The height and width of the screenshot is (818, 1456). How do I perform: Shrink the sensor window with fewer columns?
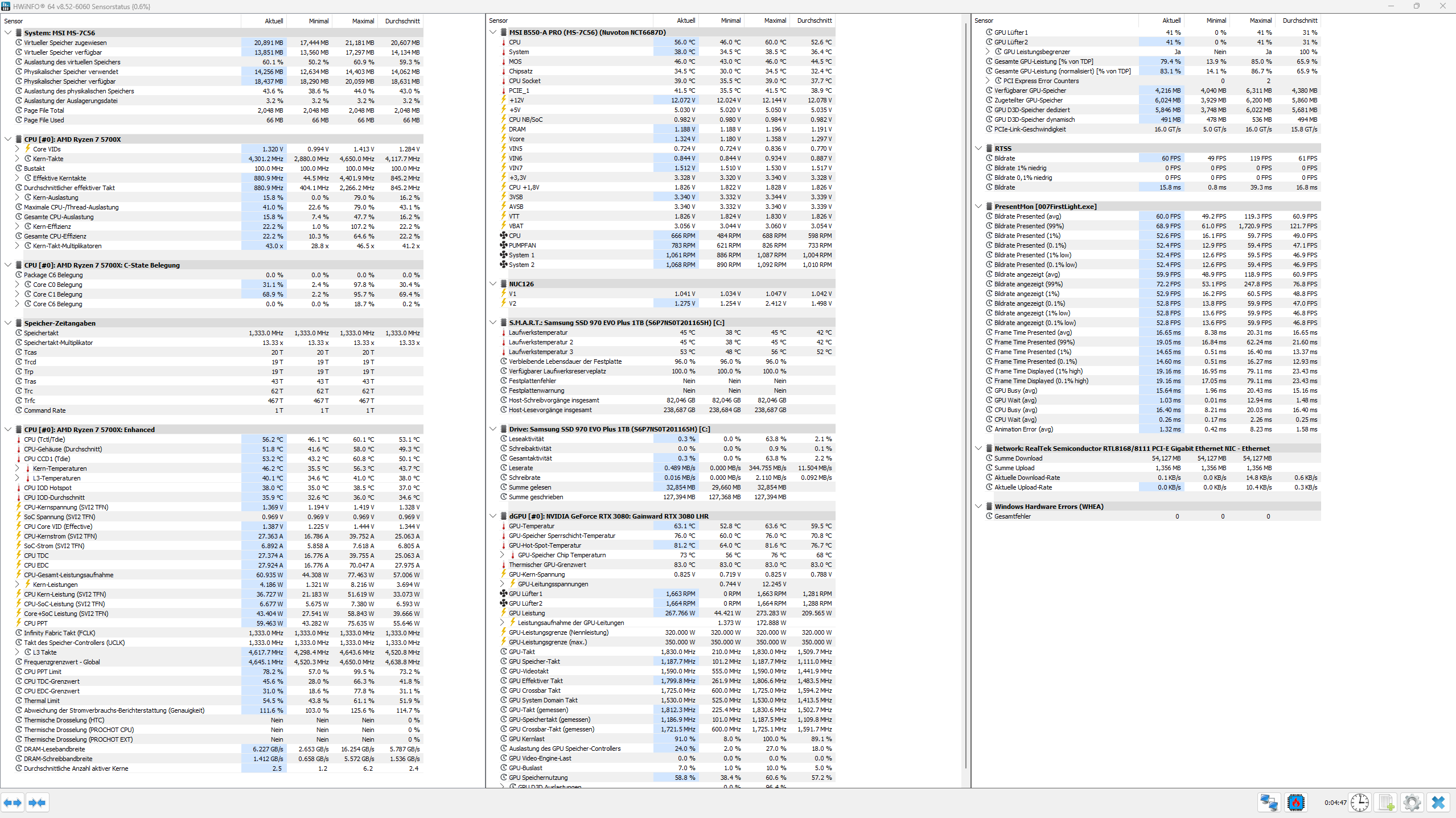tap(37, 803)
